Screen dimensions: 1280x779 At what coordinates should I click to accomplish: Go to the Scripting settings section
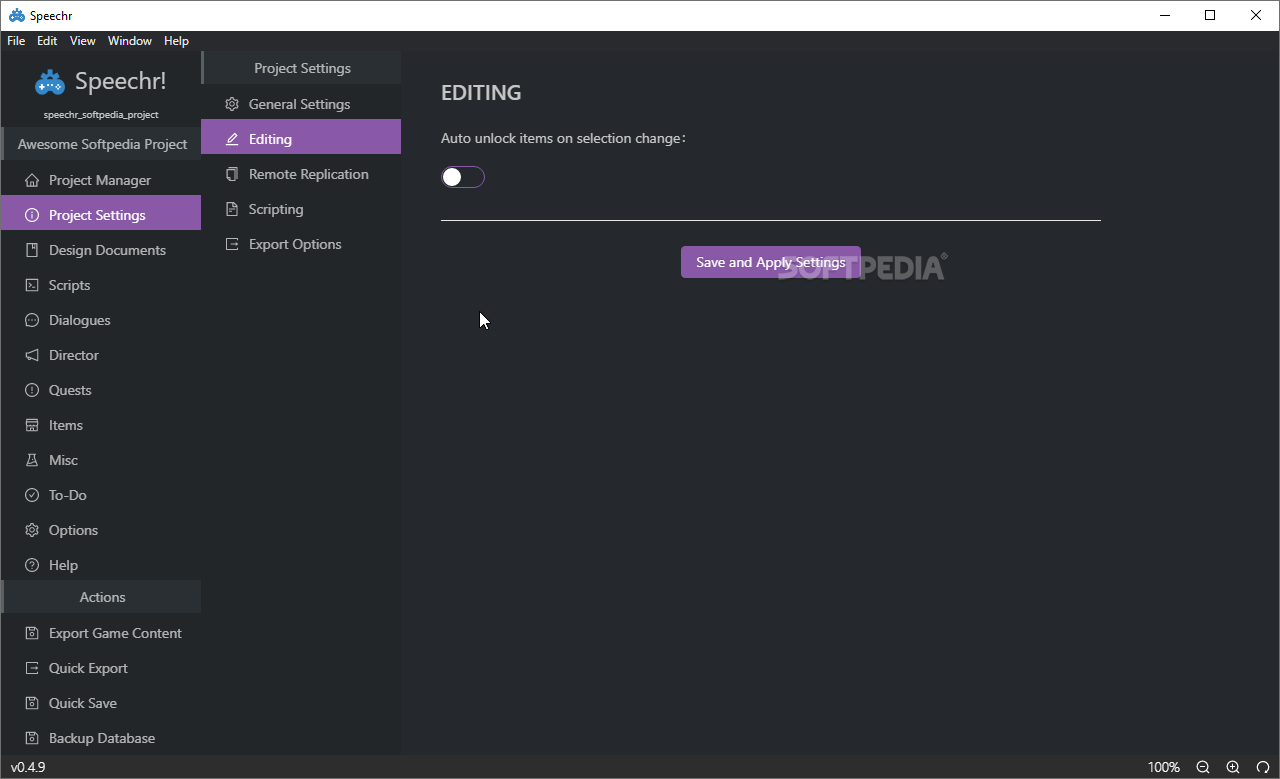[x=301, y=209]
